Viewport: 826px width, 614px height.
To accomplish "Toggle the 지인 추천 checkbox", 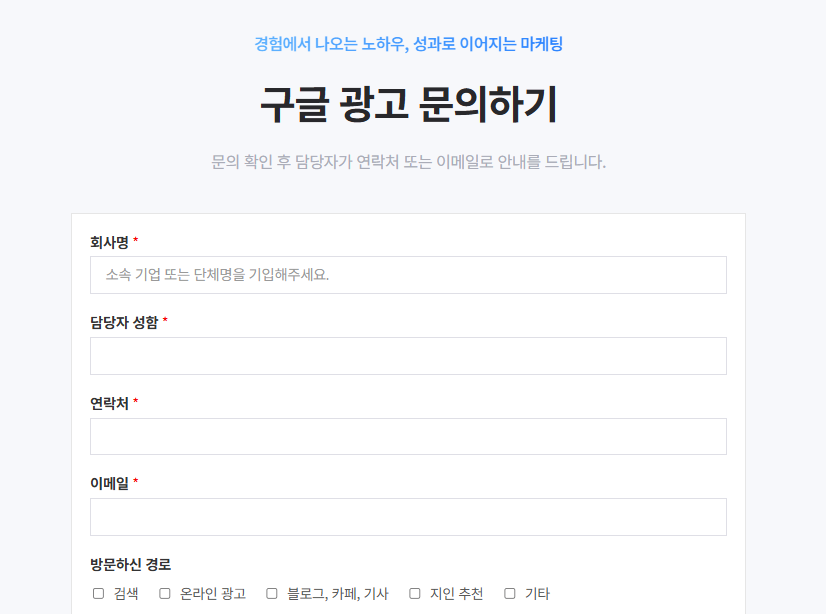I will [415, 593].
